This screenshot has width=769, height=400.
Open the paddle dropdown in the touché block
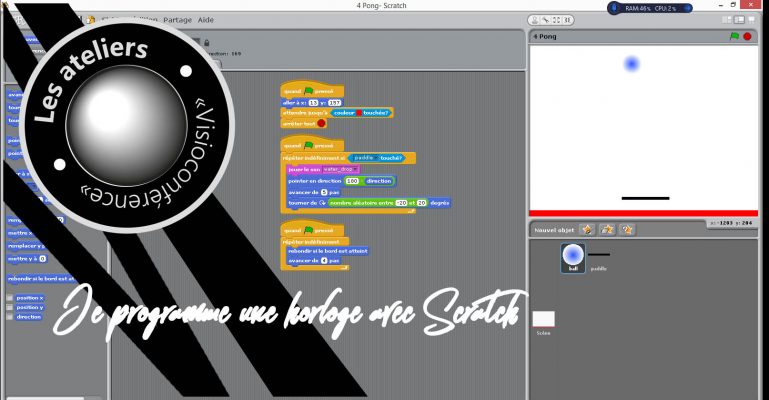(377, 158)
